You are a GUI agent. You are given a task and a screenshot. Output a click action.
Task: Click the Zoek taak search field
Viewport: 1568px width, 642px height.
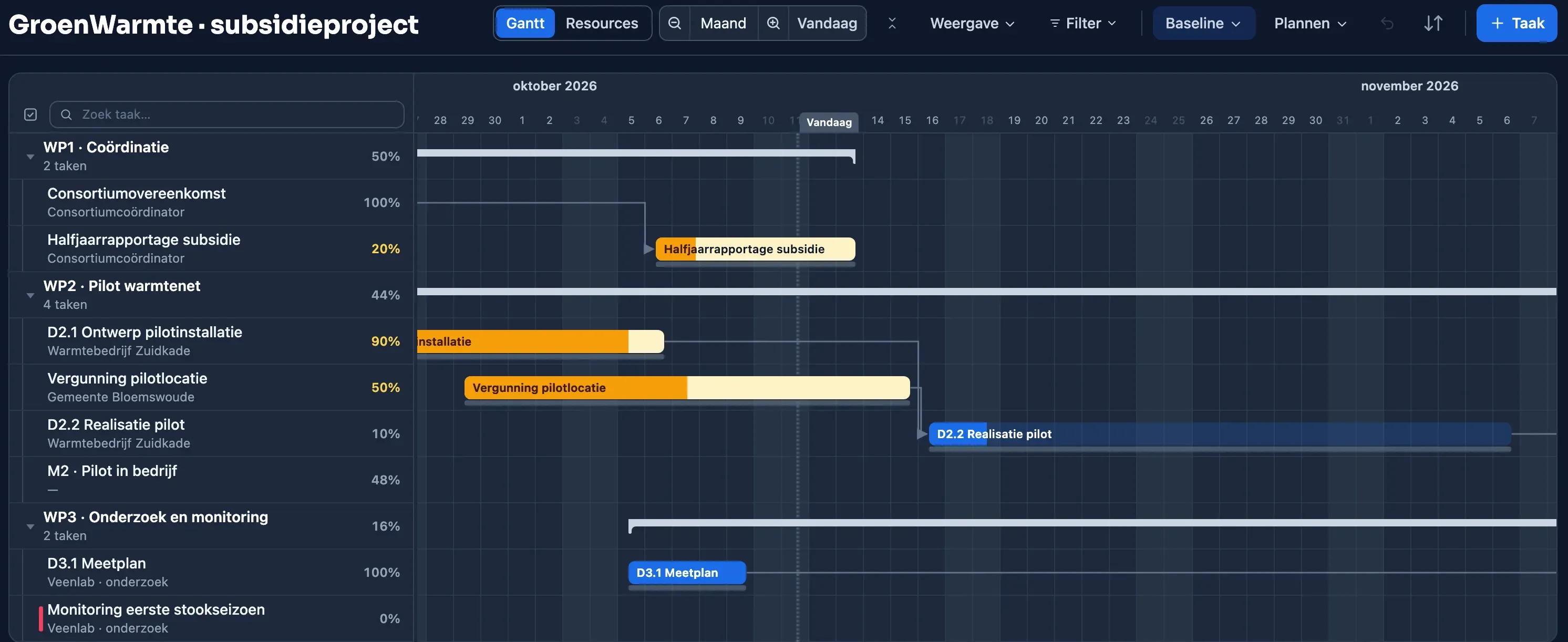tap(226, 115)
